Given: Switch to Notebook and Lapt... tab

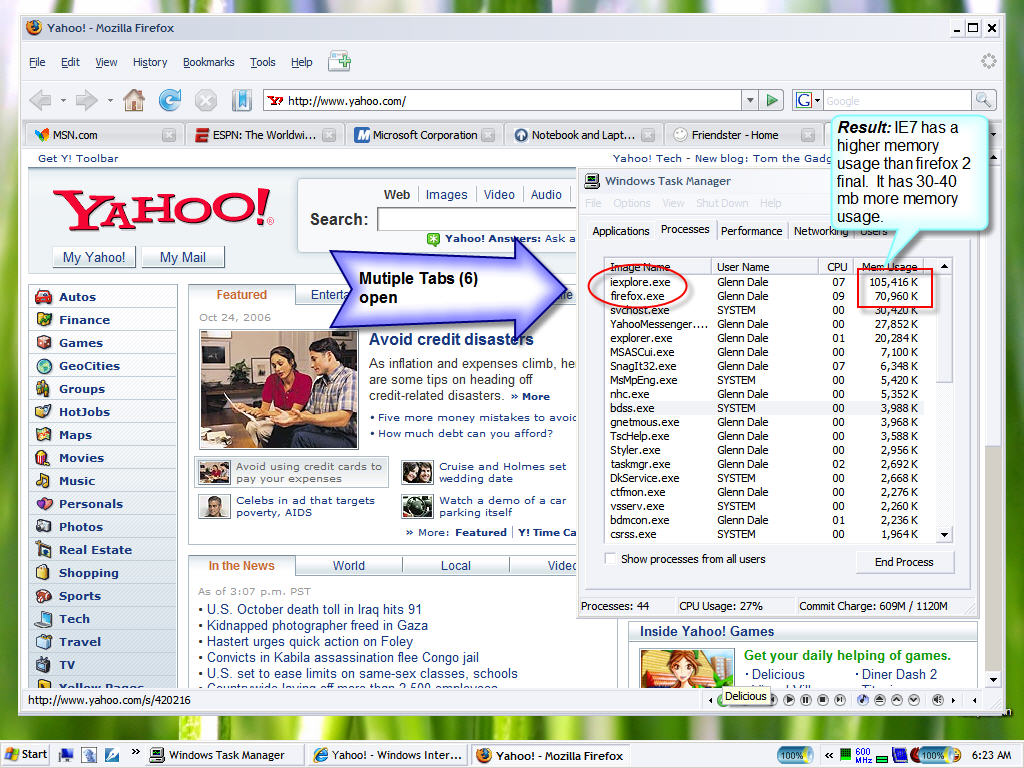Looking at the screenshot, I should click(x=583, y=135).
